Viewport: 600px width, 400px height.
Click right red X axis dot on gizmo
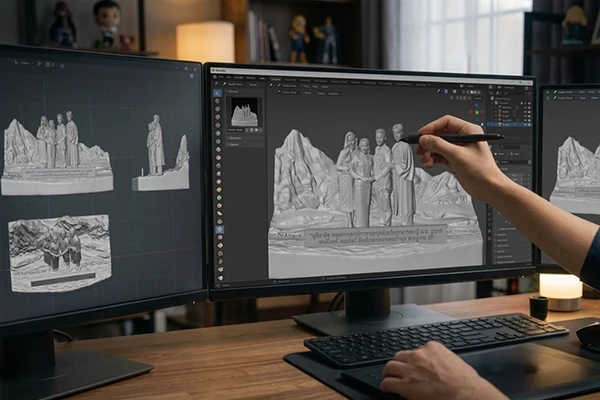(x=482, y=112)
